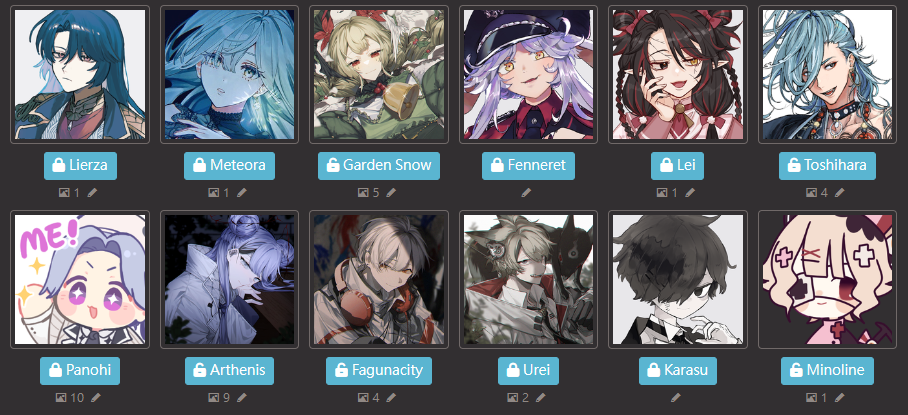
Task: Click the image icon beneath Urei
Action: click(512, 397)
